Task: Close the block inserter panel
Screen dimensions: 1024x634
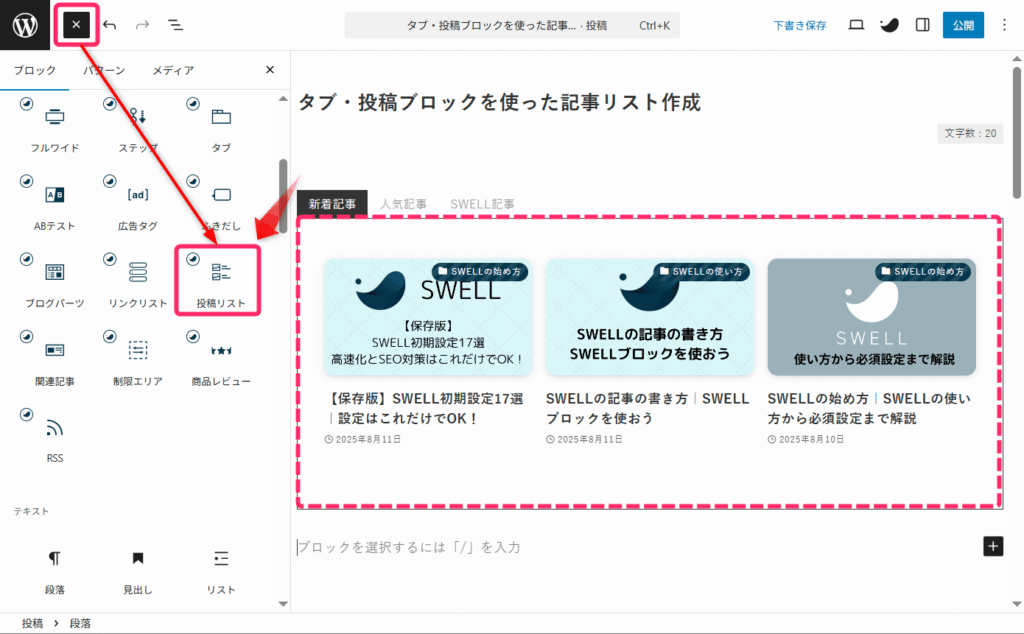Action: 270,70
